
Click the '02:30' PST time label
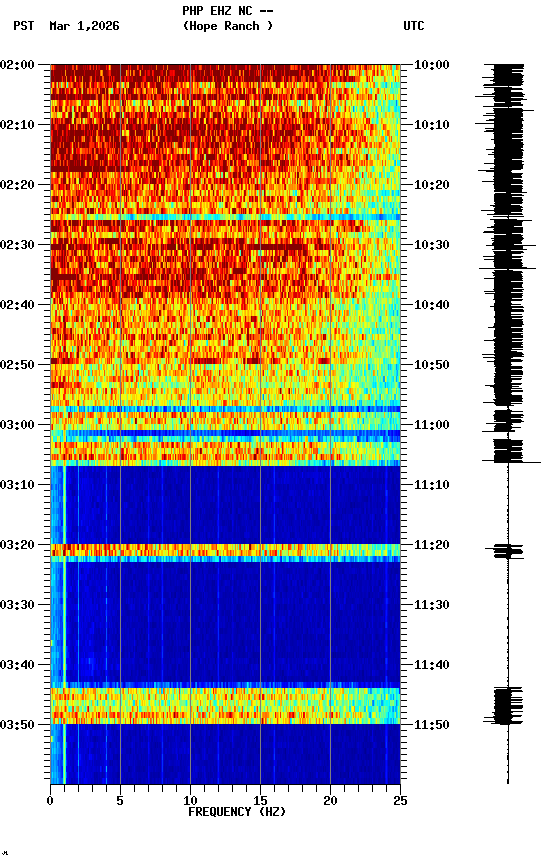point(17,245)
